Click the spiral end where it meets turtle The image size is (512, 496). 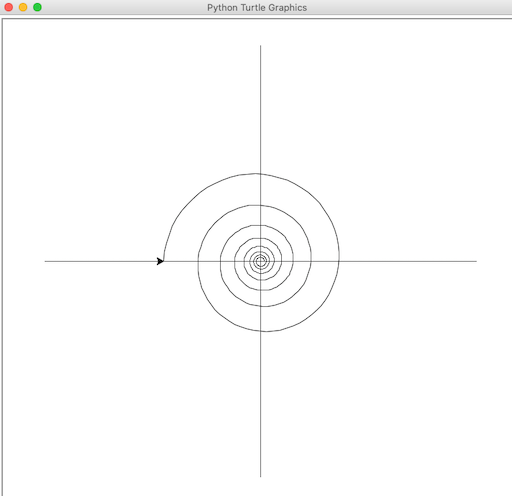(x=163, y=259)
